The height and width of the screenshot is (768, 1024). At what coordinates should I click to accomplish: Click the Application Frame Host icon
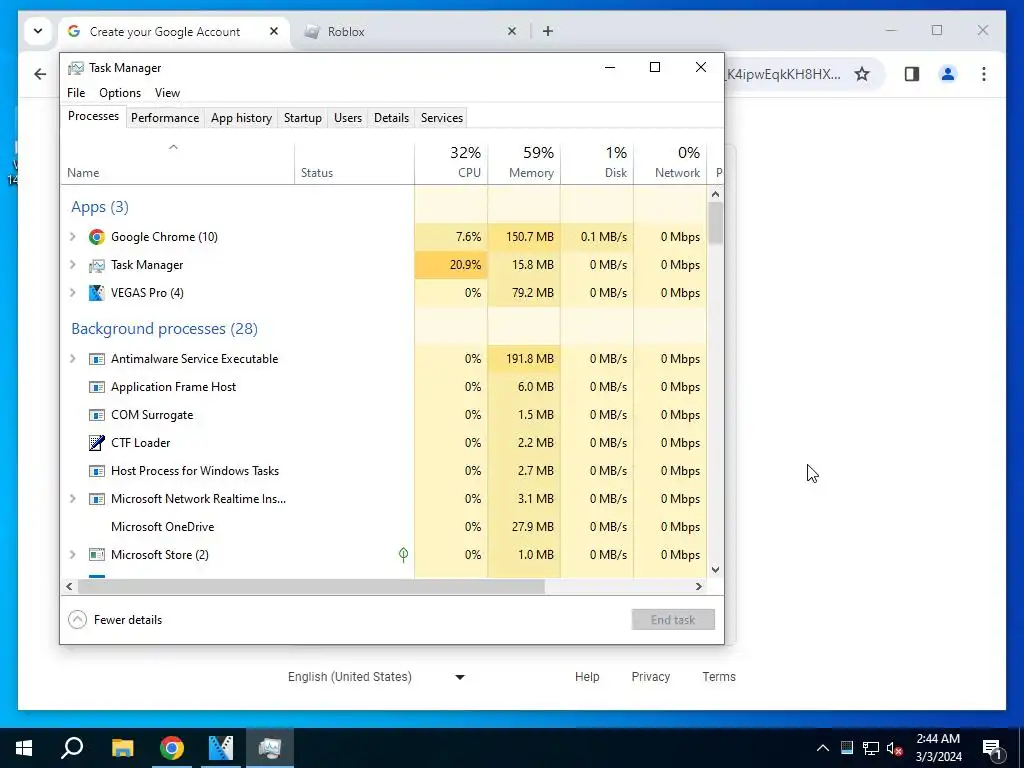97,387
